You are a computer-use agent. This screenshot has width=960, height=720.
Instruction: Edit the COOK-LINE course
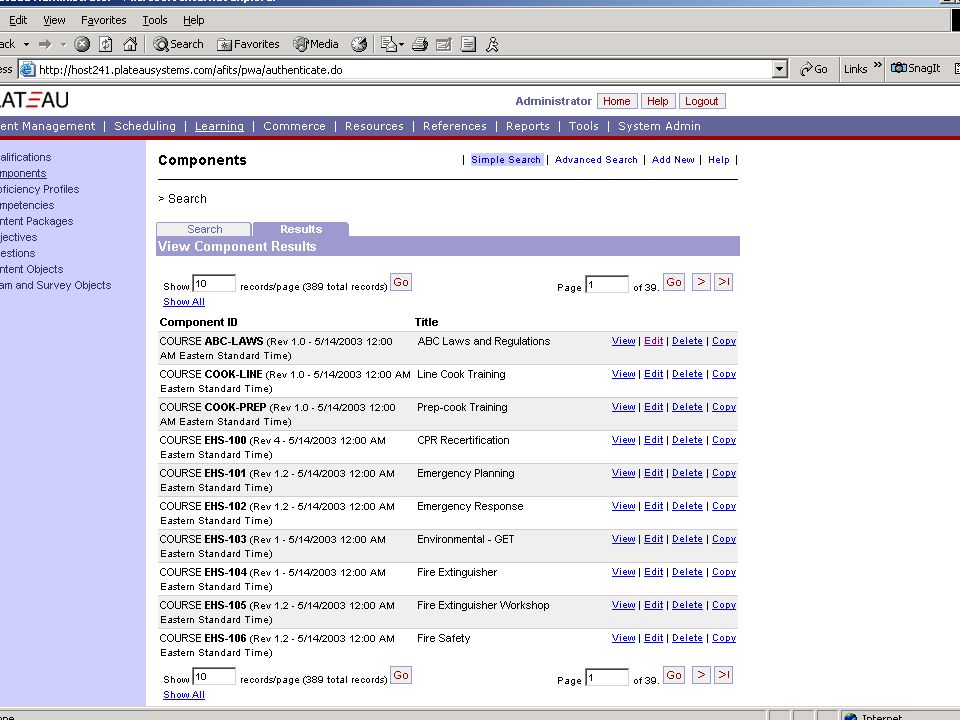click(653, 374)
